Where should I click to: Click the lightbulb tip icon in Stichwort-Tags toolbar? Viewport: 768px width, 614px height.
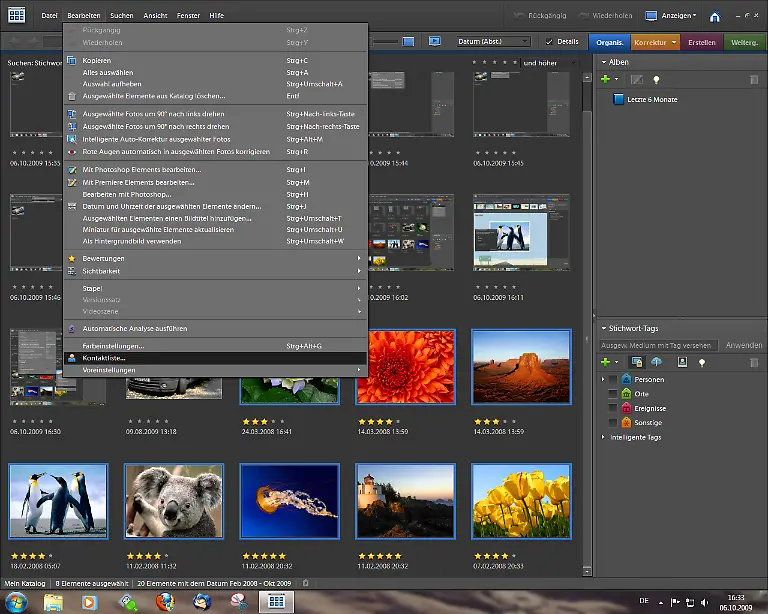coord(702,362)
